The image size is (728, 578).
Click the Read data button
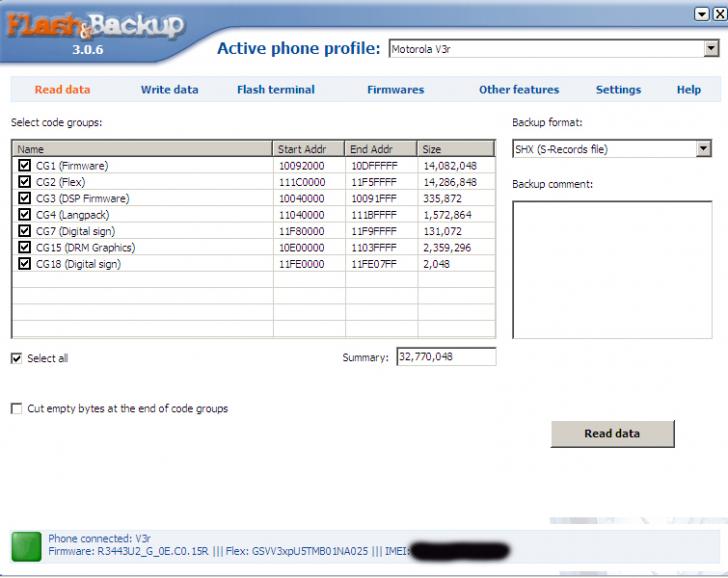[x=612, y=434]
